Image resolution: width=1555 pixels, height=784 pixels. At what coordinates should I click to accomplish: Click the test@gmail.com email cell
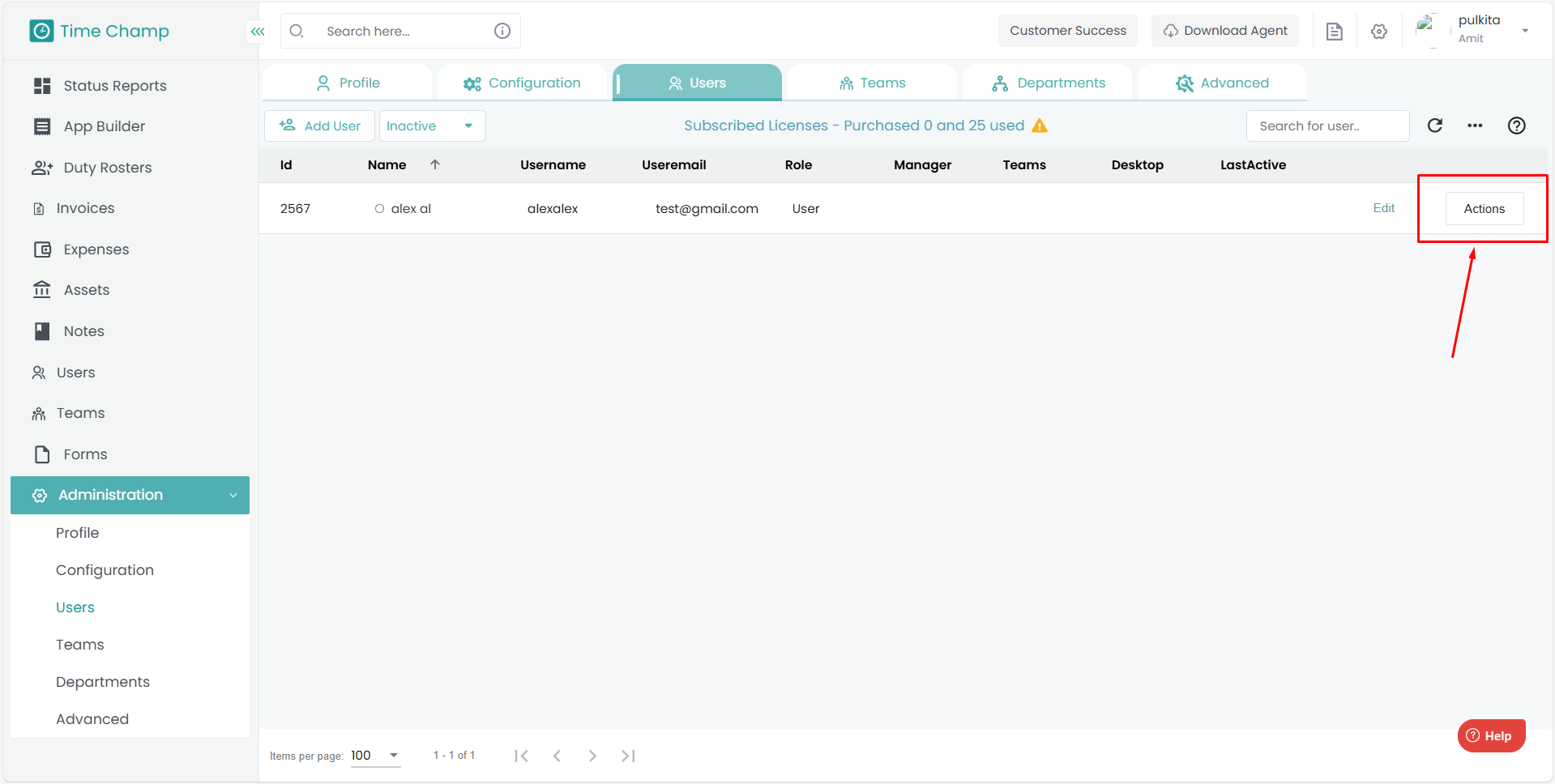[707, 209]
